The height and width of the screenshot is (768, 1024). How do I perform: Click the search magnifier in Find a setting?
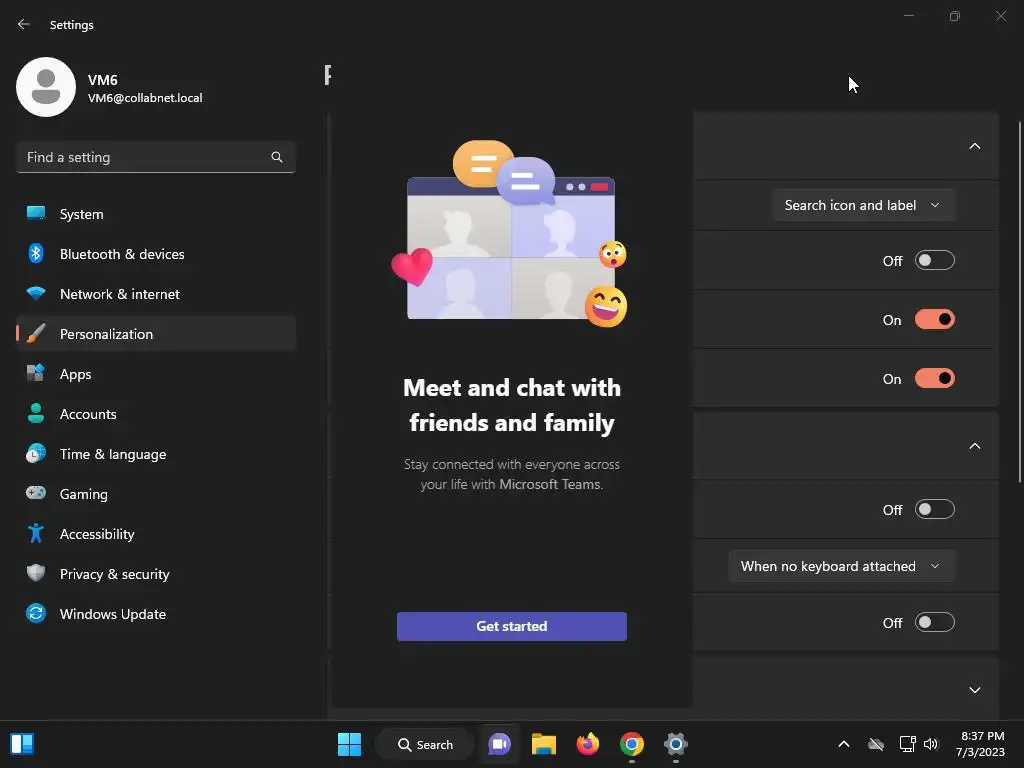(x=277, y=157)
